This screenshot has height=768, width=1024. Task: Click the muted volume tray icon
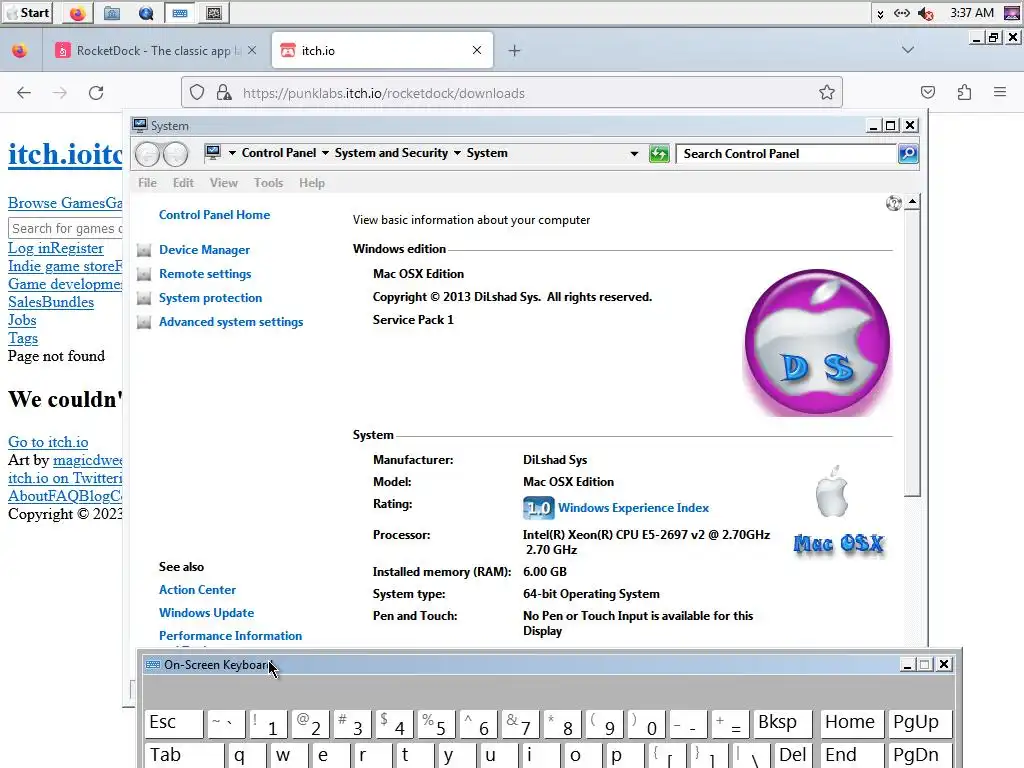(926, 13)
